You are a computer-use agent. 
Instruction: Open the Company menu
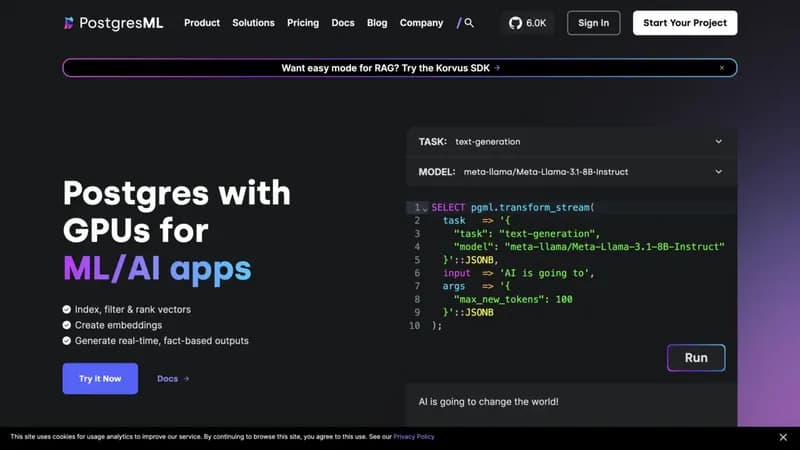pos(421,23)
